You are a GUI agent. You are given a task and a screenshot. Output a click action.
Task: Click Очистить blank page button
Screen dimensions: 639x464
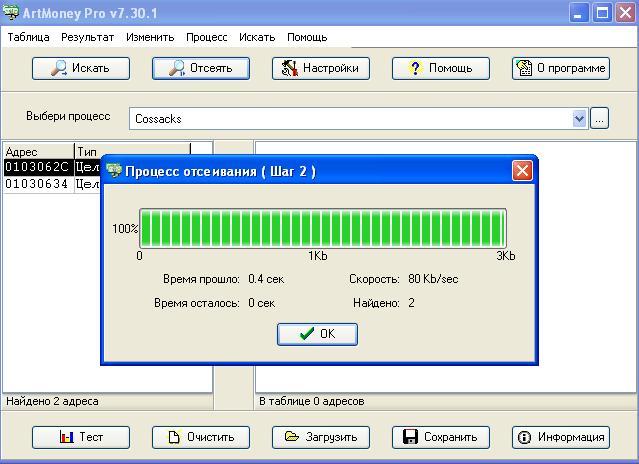[201, 437]
